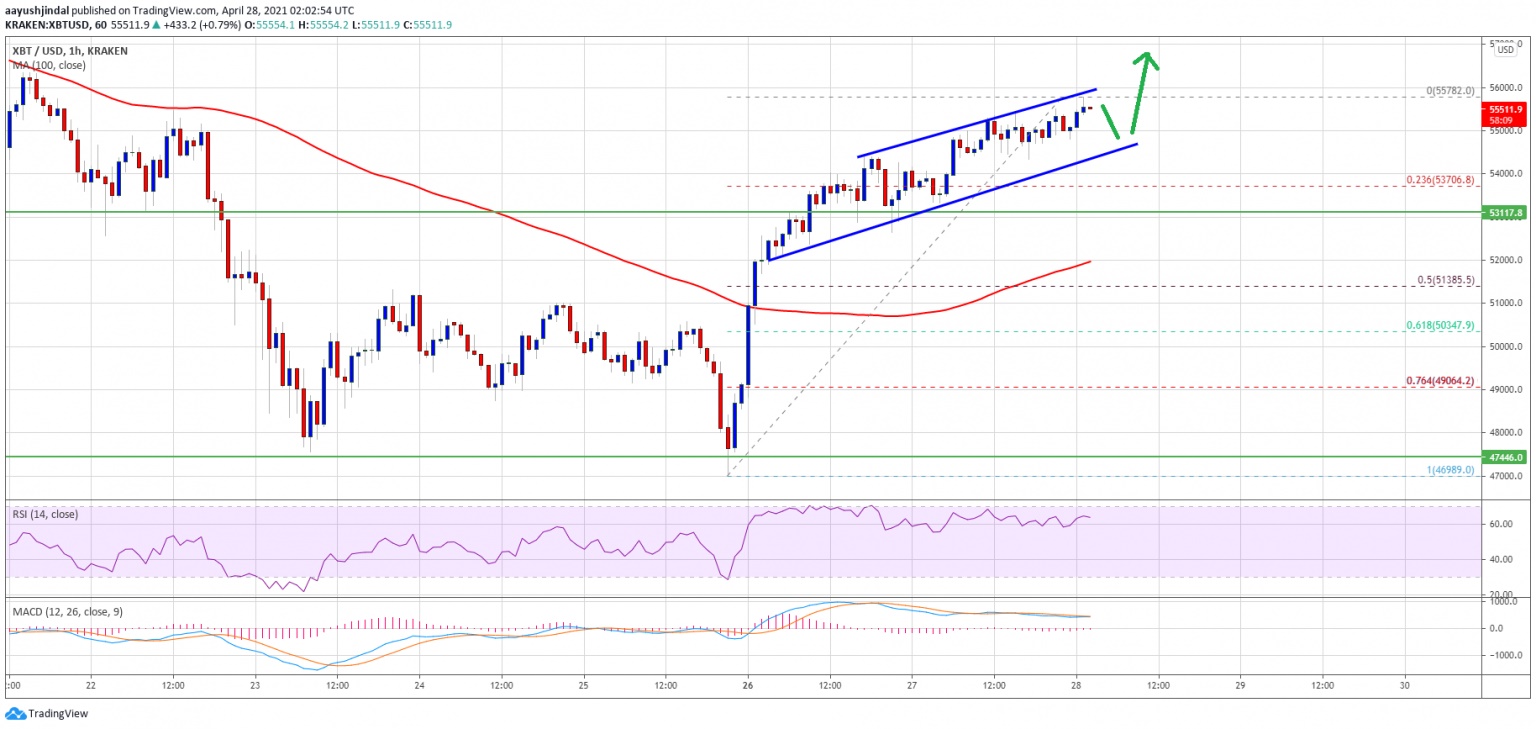Click the date label 30 on time axis

pyautogui.click(x=1404, y=686)
